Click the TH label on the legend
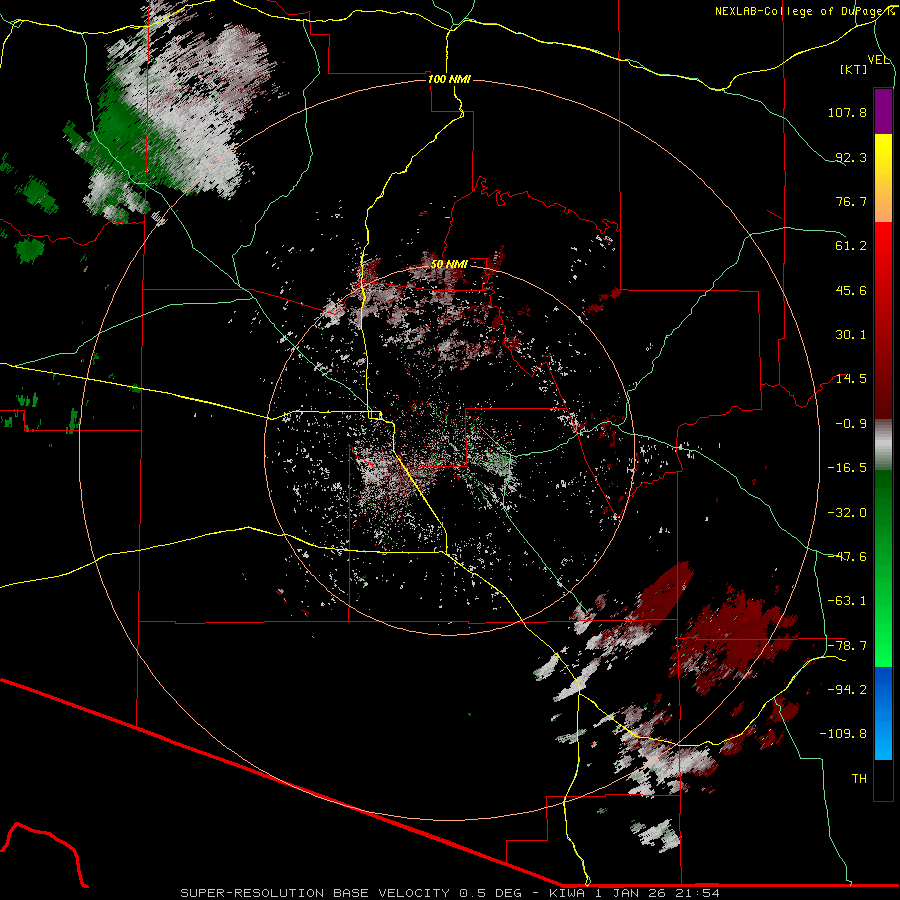The image size is (900, 900). click(859, 779)
